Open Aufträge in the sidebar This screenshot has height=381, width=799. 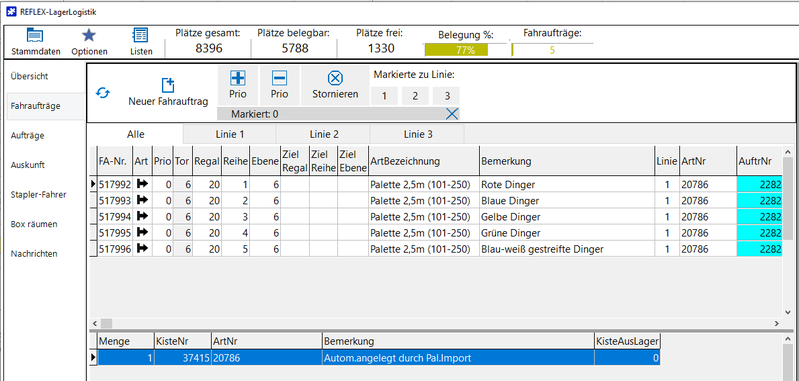click(x=28, y=135)
